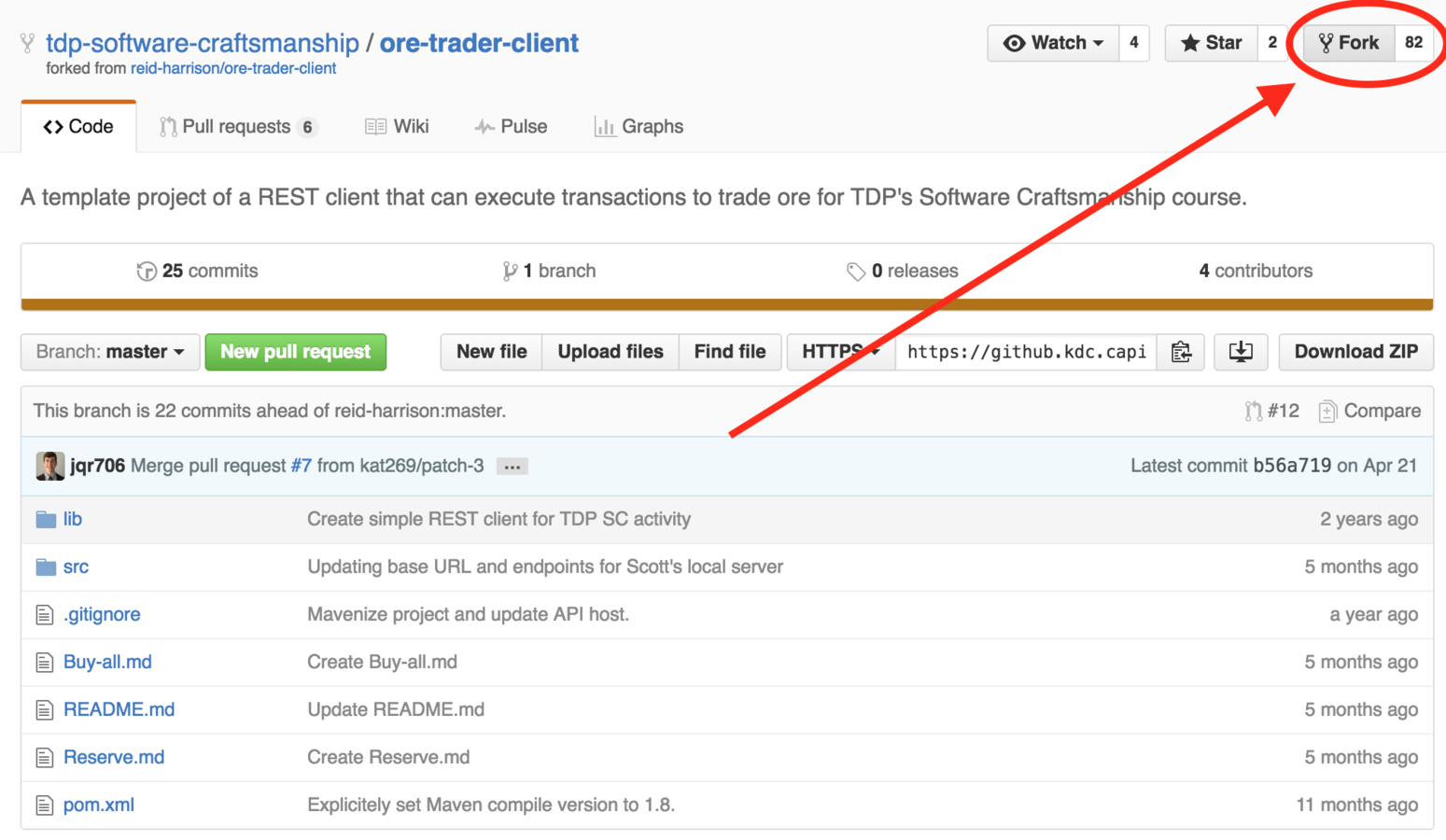
Task: Open commit 'Create Reserve.md' message
Action: (388, 757)
